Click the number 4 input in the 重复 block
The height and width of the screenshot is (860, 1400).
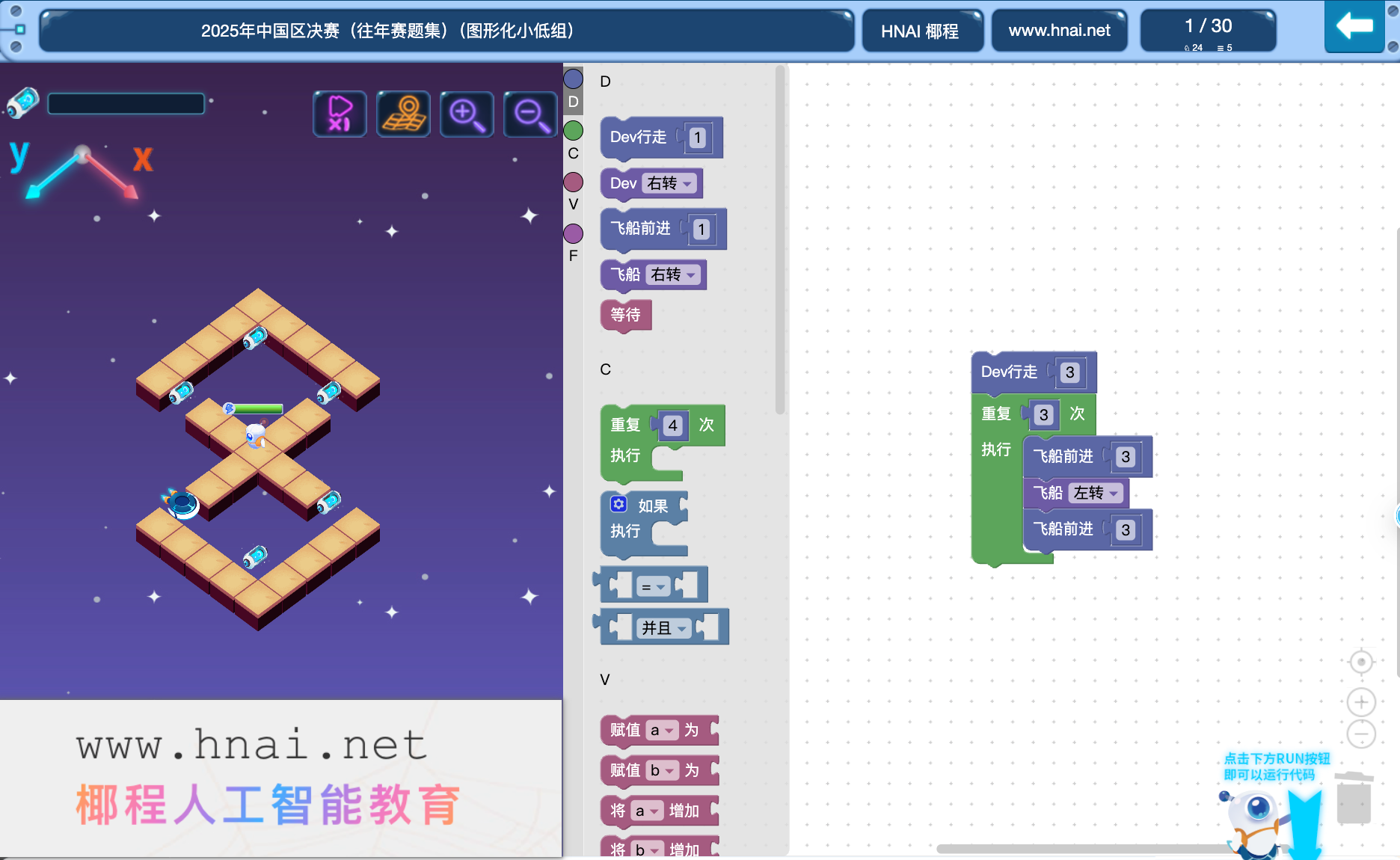point(671,426)
